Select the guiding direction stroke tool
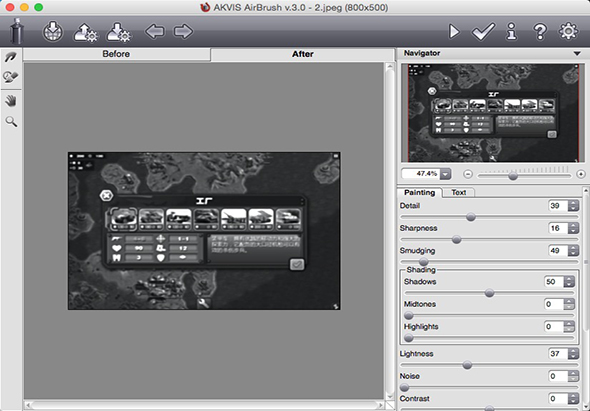 coord(11,57)
